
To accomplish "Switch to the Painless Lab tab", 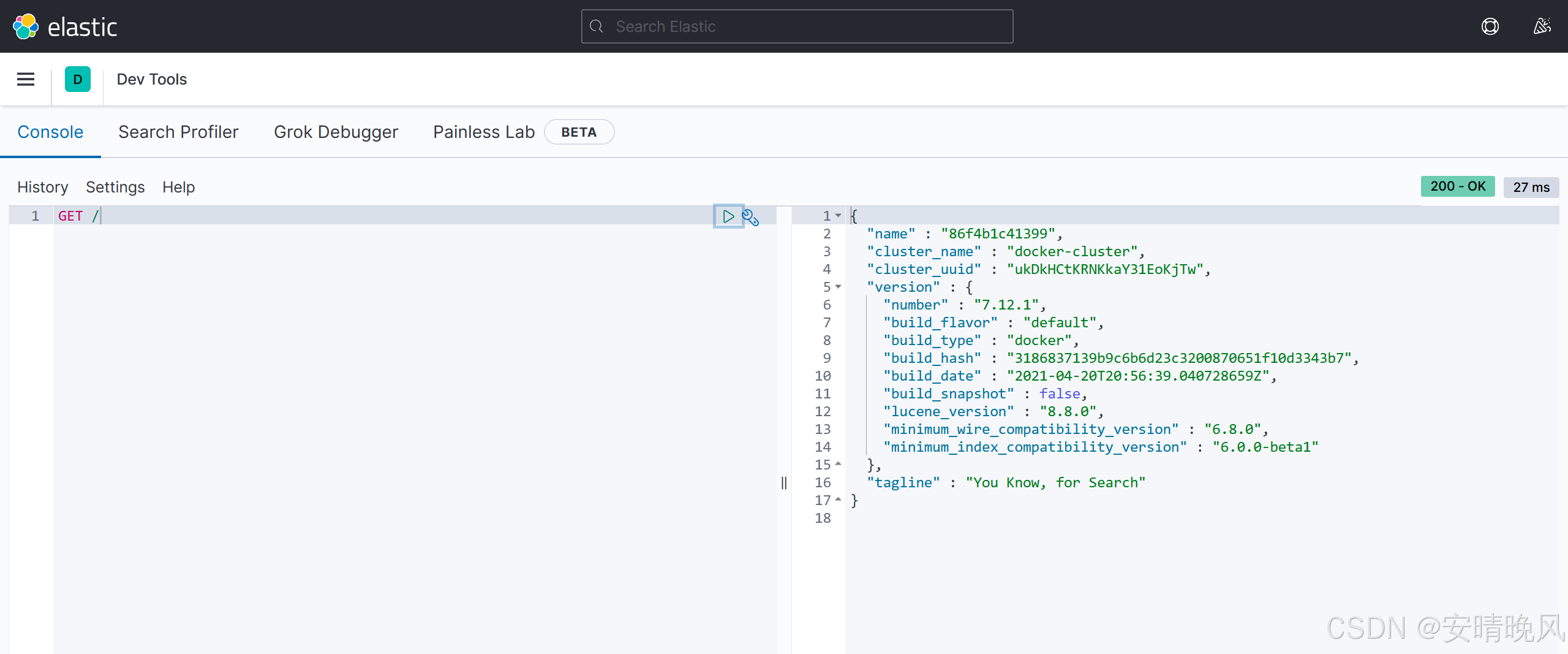I will [x=484, y=132].
